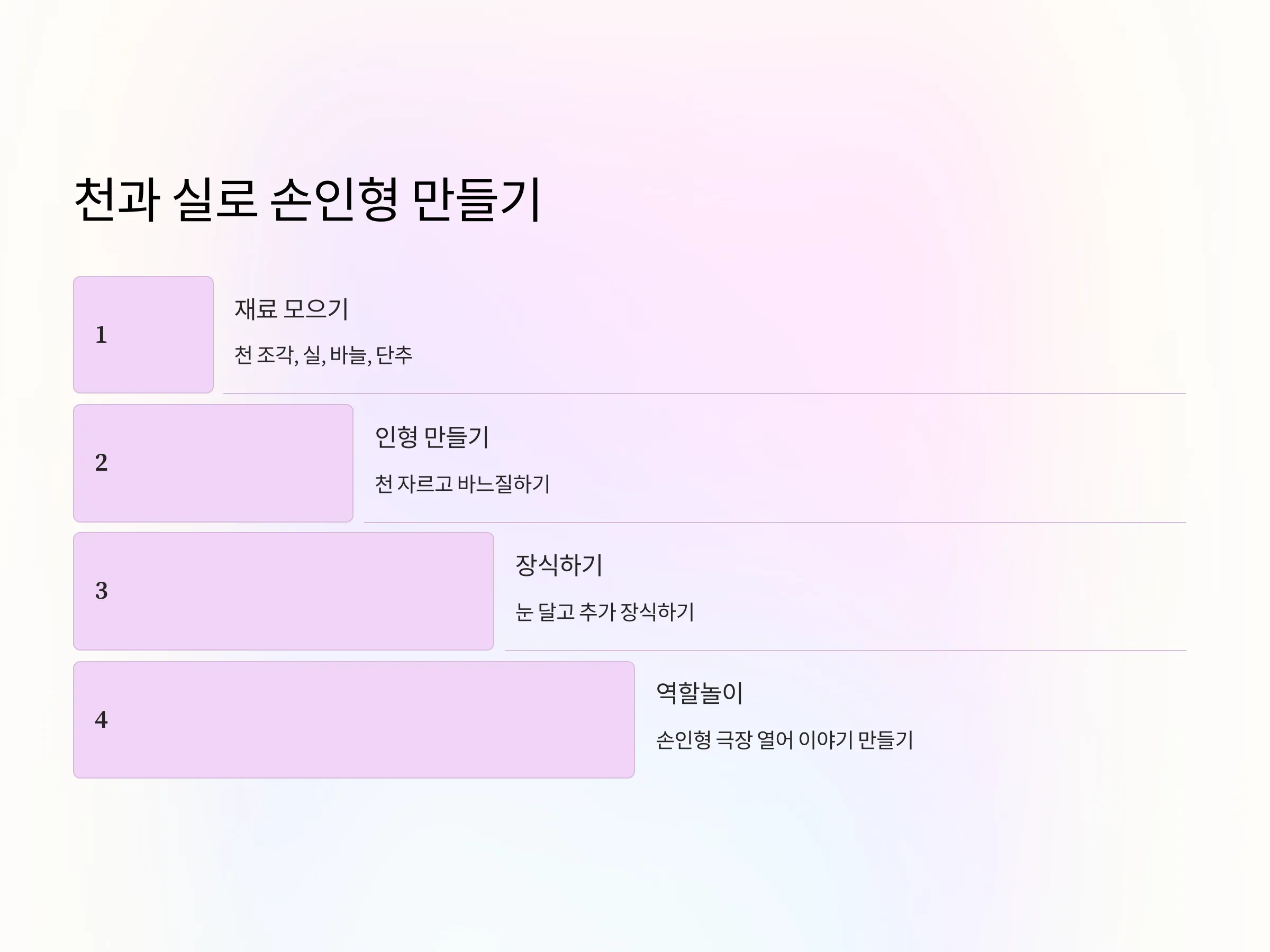Click the divider line under 인형 만들기 section
The image size is (1270, 952).
pos(775,522)
